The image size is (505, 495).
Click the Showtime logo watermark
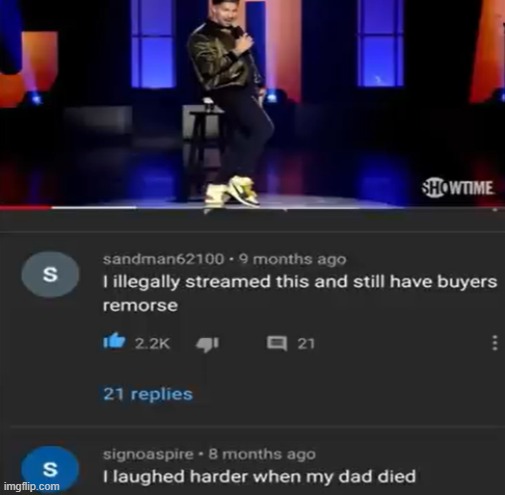(x=458, y=188)
